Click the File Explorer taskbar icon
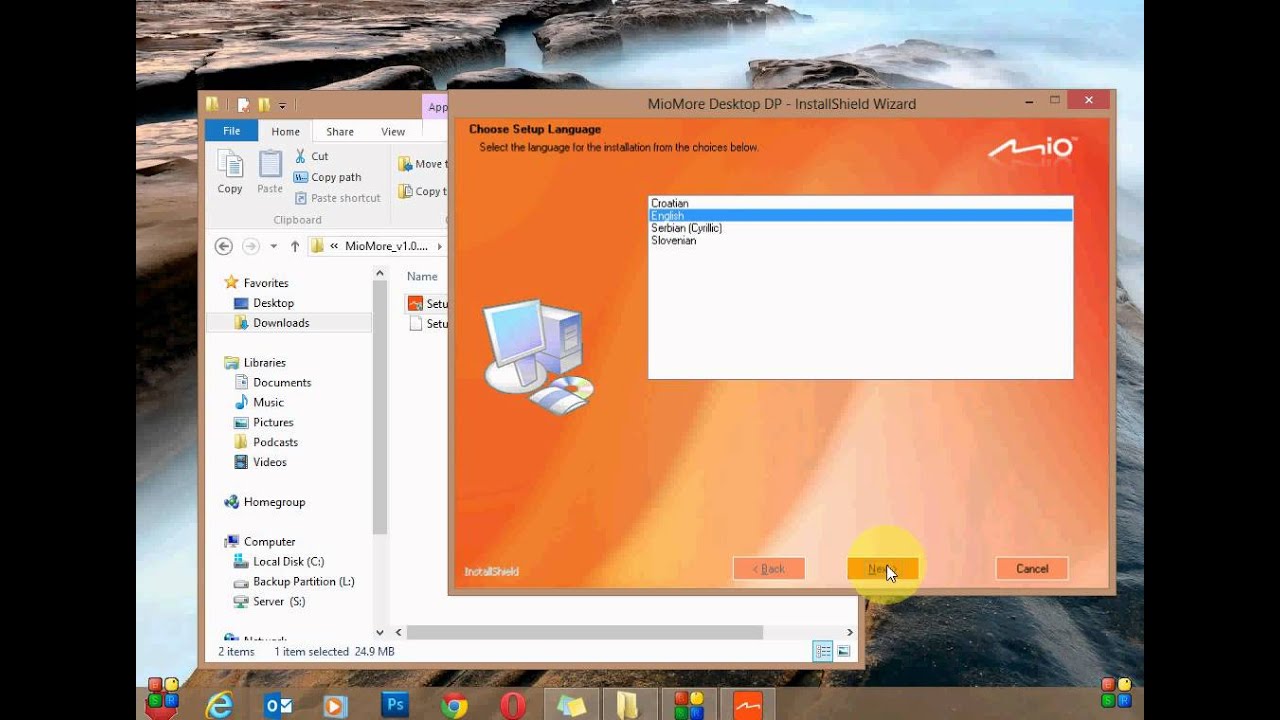 pos(630,705)
